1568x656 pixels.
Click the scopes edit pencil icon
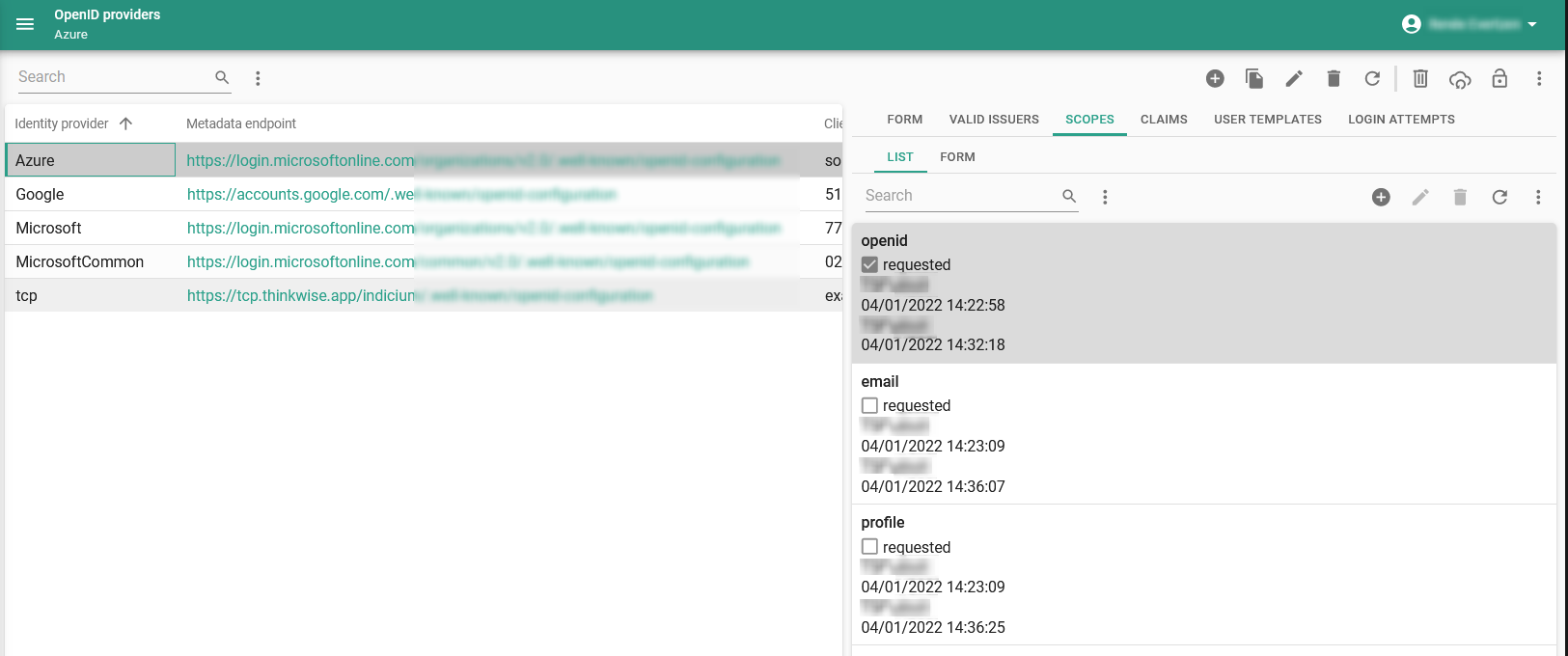pos(1420,197)
